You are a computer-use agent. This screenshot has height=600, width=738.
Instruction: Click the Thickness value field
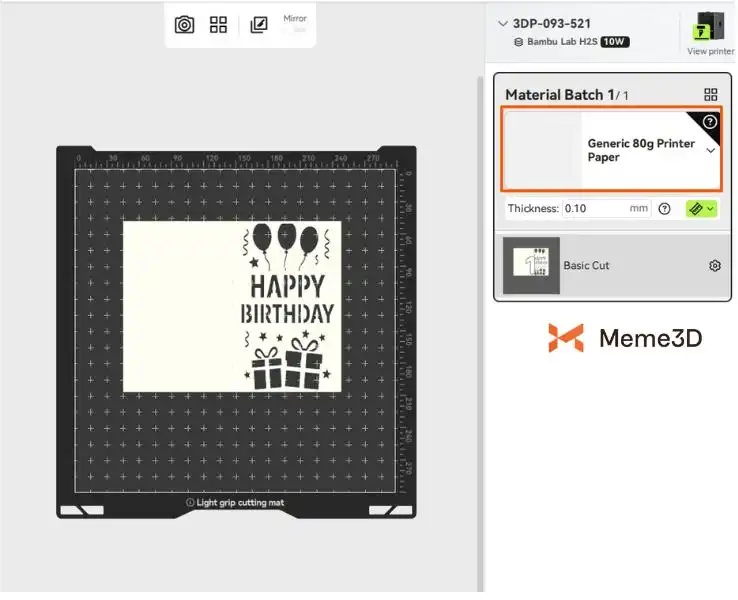[606, 208]
